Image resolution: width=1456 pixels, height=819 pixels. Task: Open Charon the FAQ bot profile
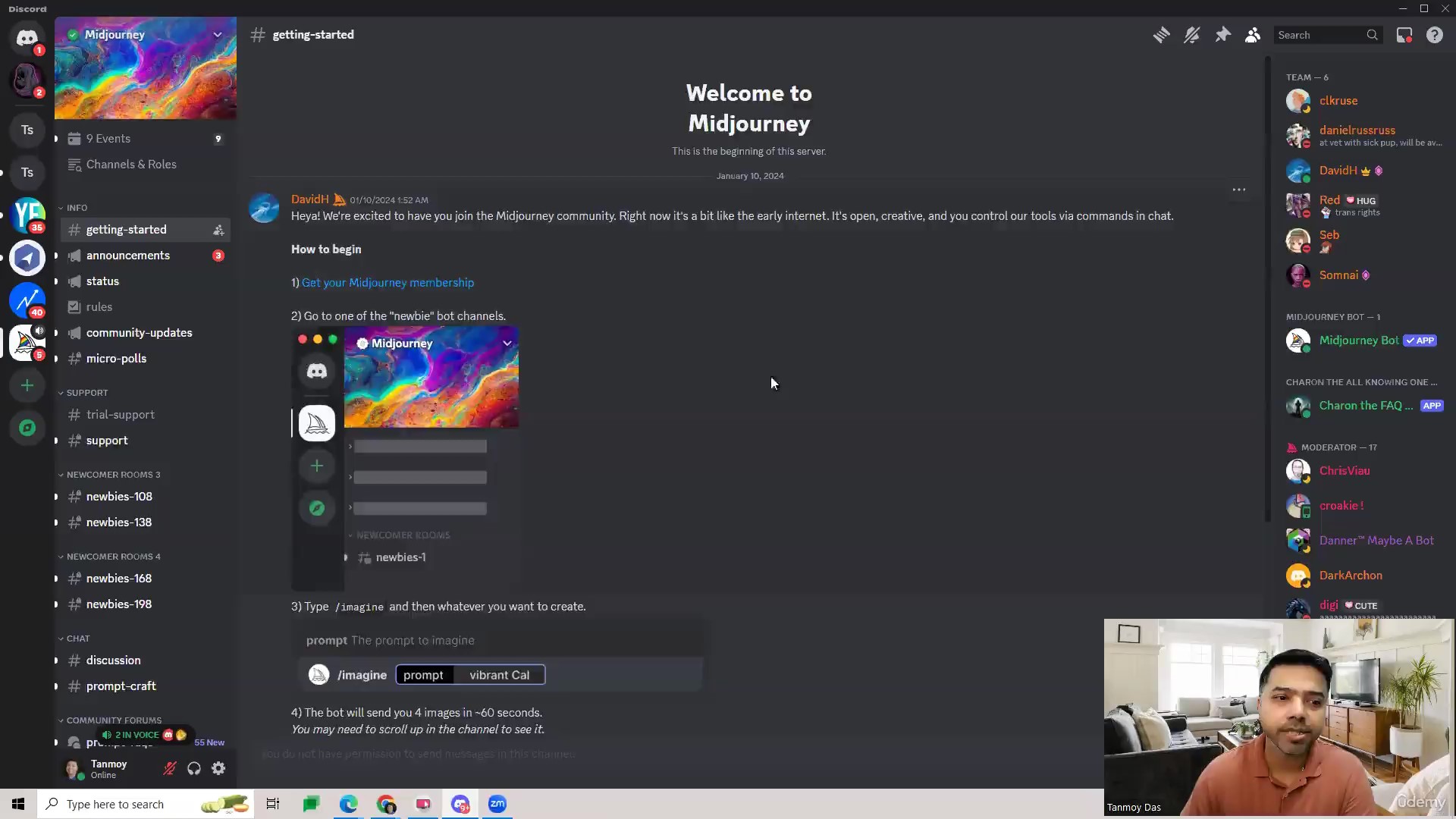(x=1365, y=406)
